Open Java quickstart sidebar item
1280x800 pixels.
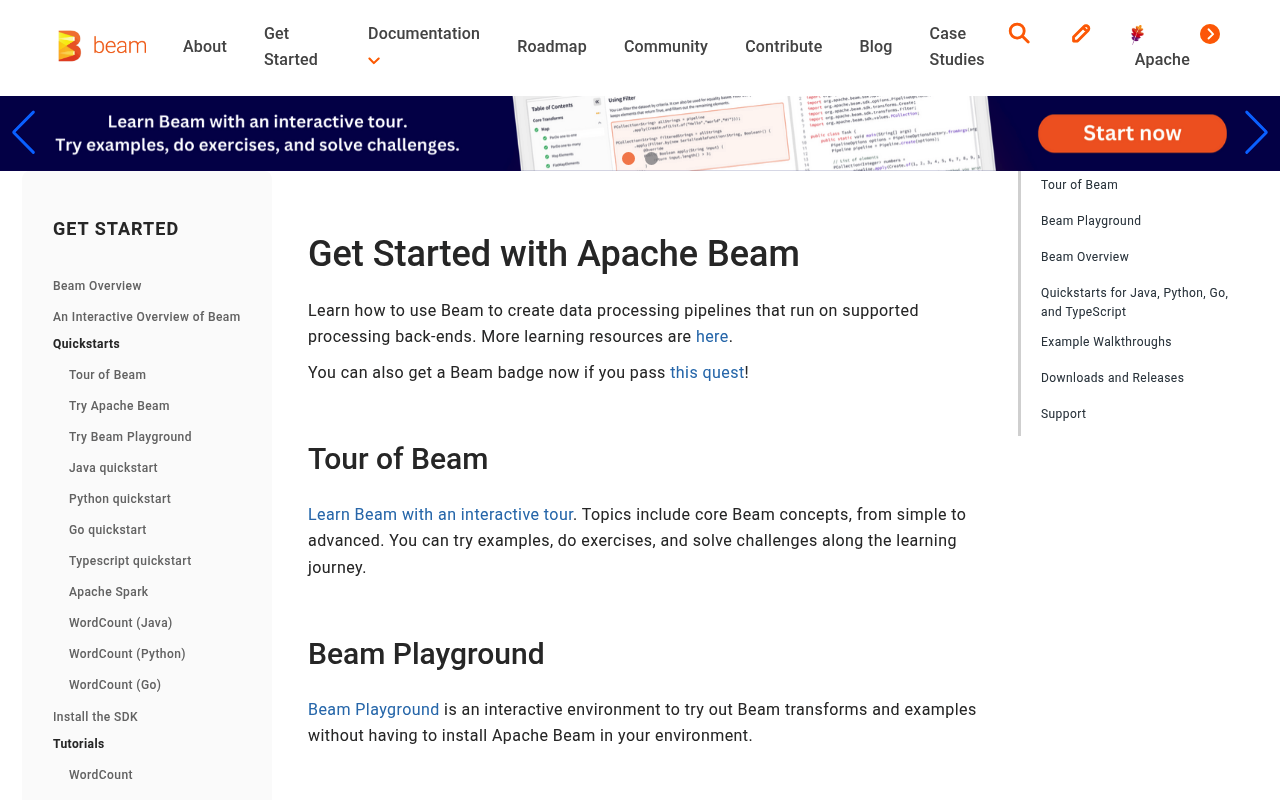point(113,468)
